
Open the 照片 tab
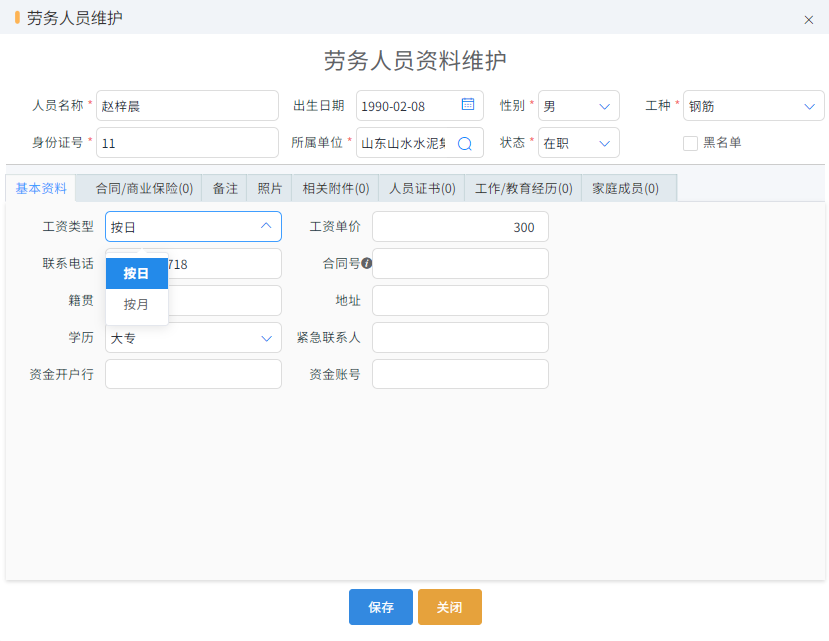(x=270, y=188)
